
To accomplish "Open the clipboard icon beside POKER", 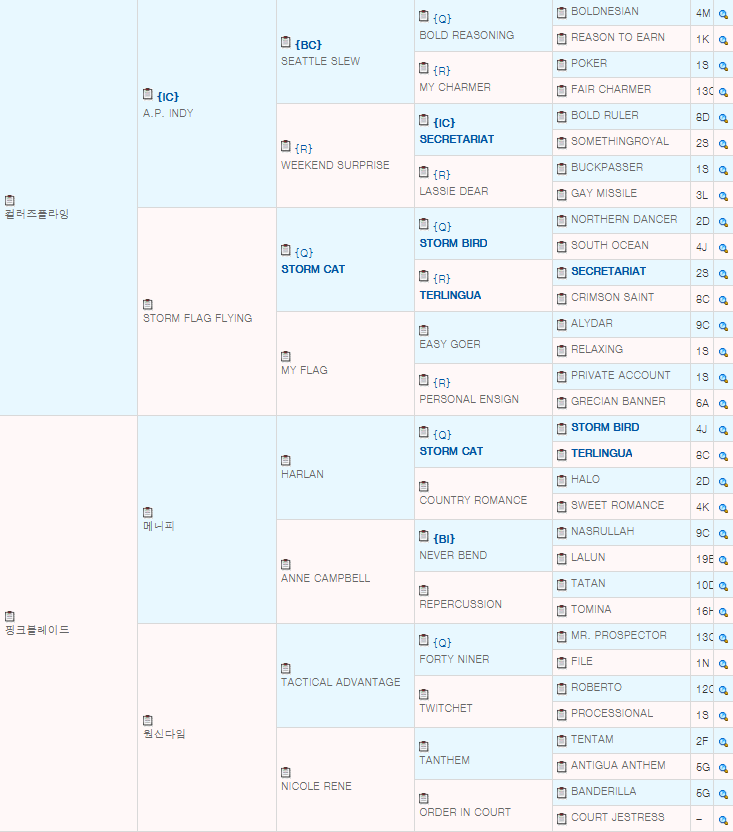I will [x=562, y=65].
